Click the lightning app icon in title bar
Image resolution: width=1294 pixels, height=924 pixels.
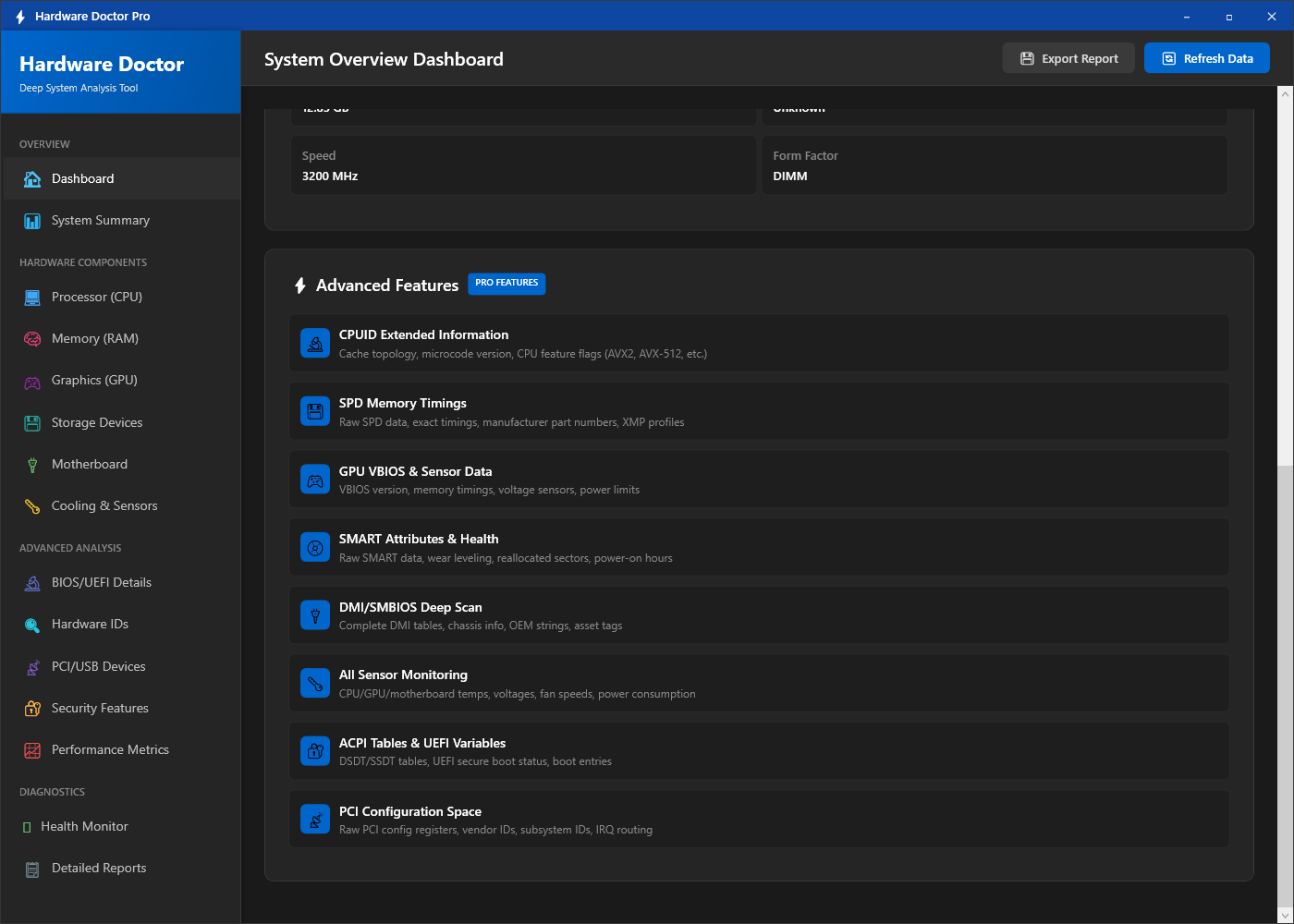point(20,17)
